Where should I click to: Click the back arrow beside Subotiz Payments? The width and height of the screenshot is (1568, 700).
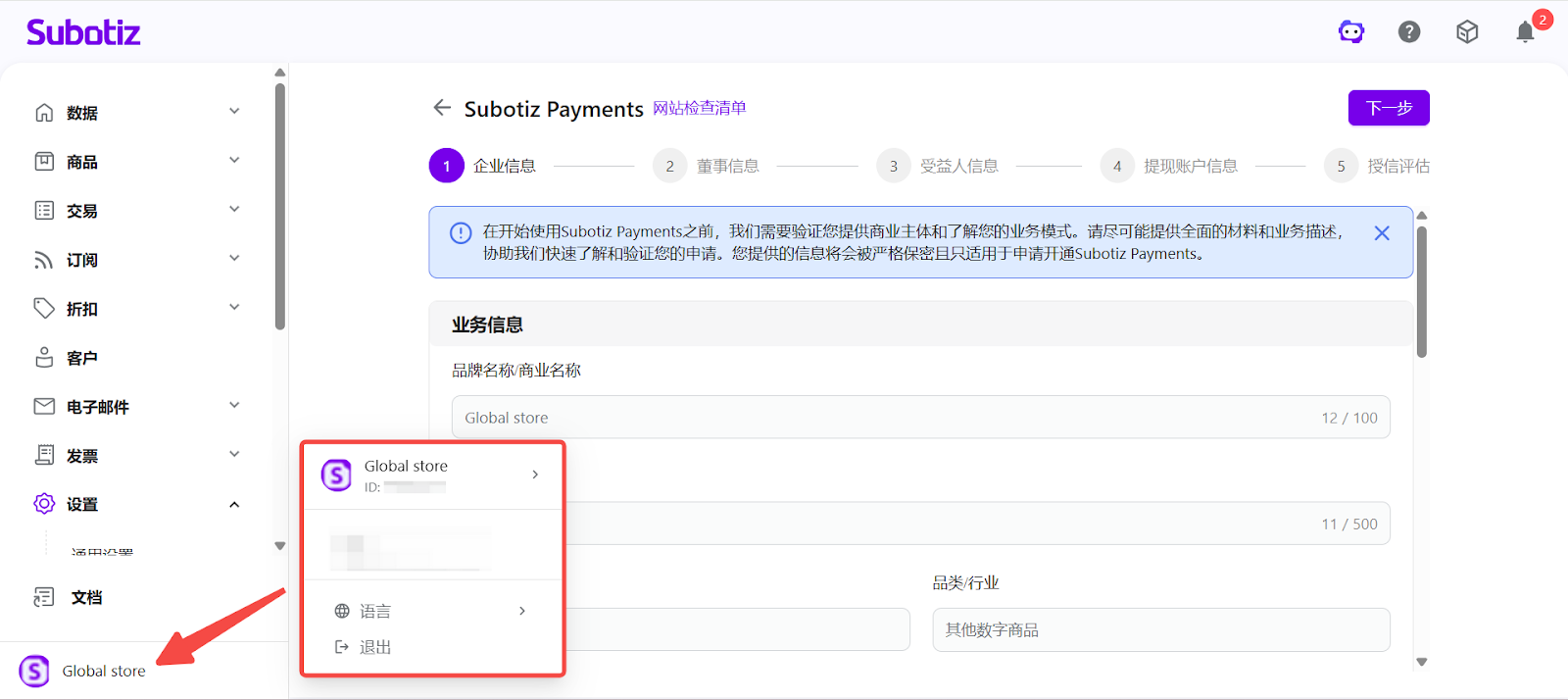click(x=442, y=108)
